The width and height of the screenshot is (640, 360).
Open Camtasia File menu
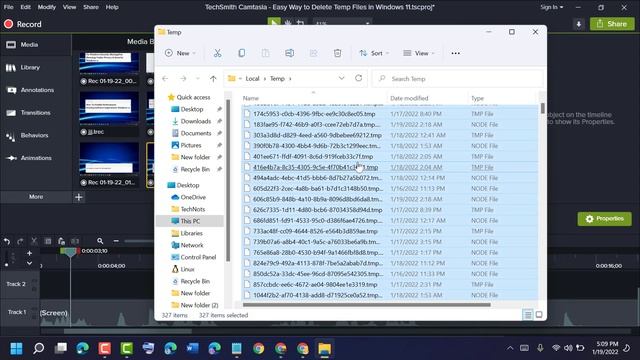(x=9, y=7)
